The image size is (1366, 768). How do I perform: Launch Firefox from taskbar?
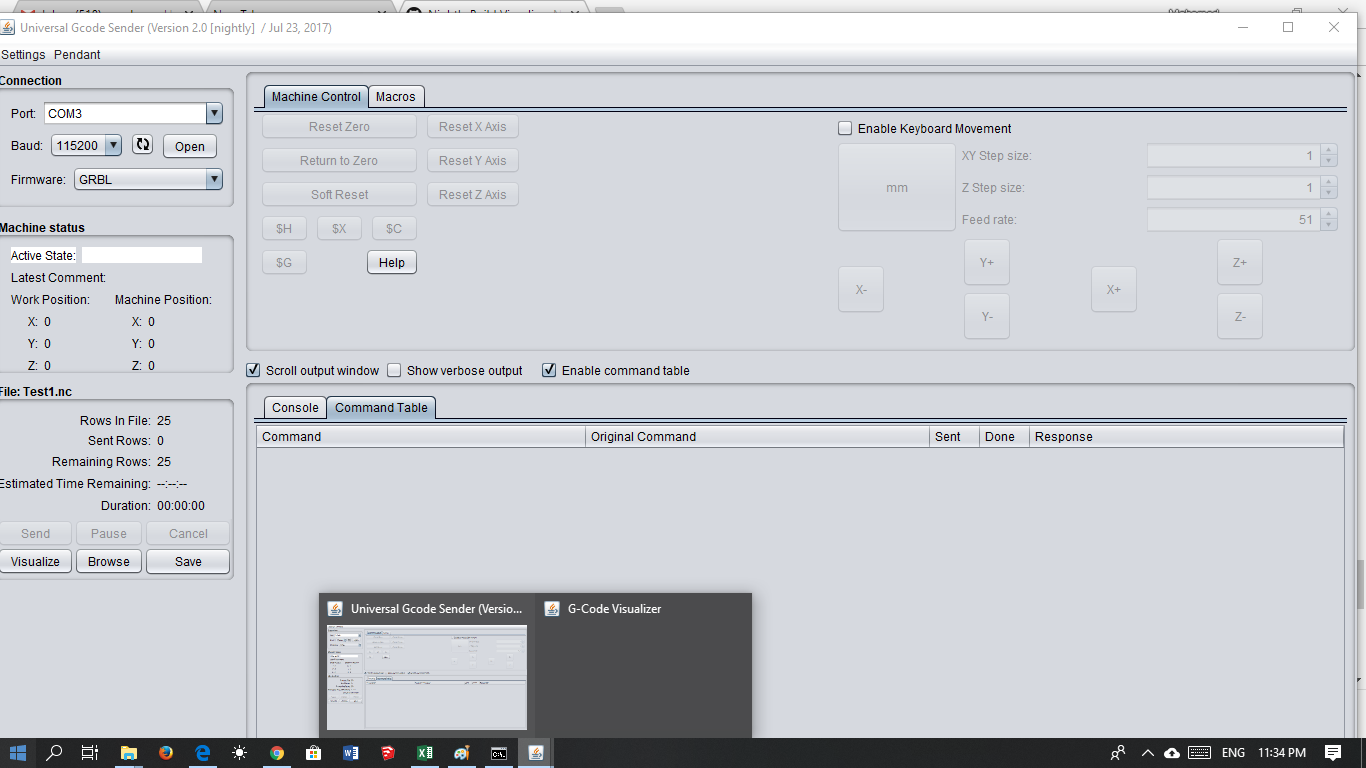pos(166,753)
